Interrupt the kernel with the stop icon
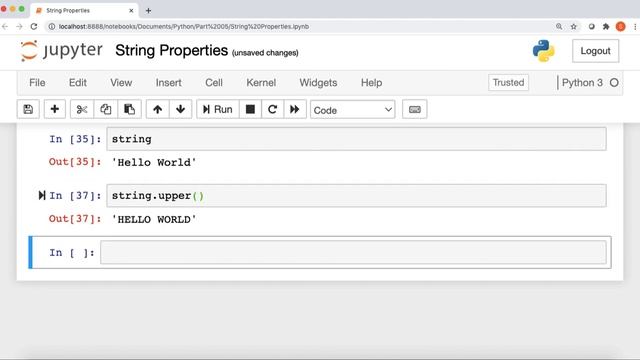 coord(250,109)
